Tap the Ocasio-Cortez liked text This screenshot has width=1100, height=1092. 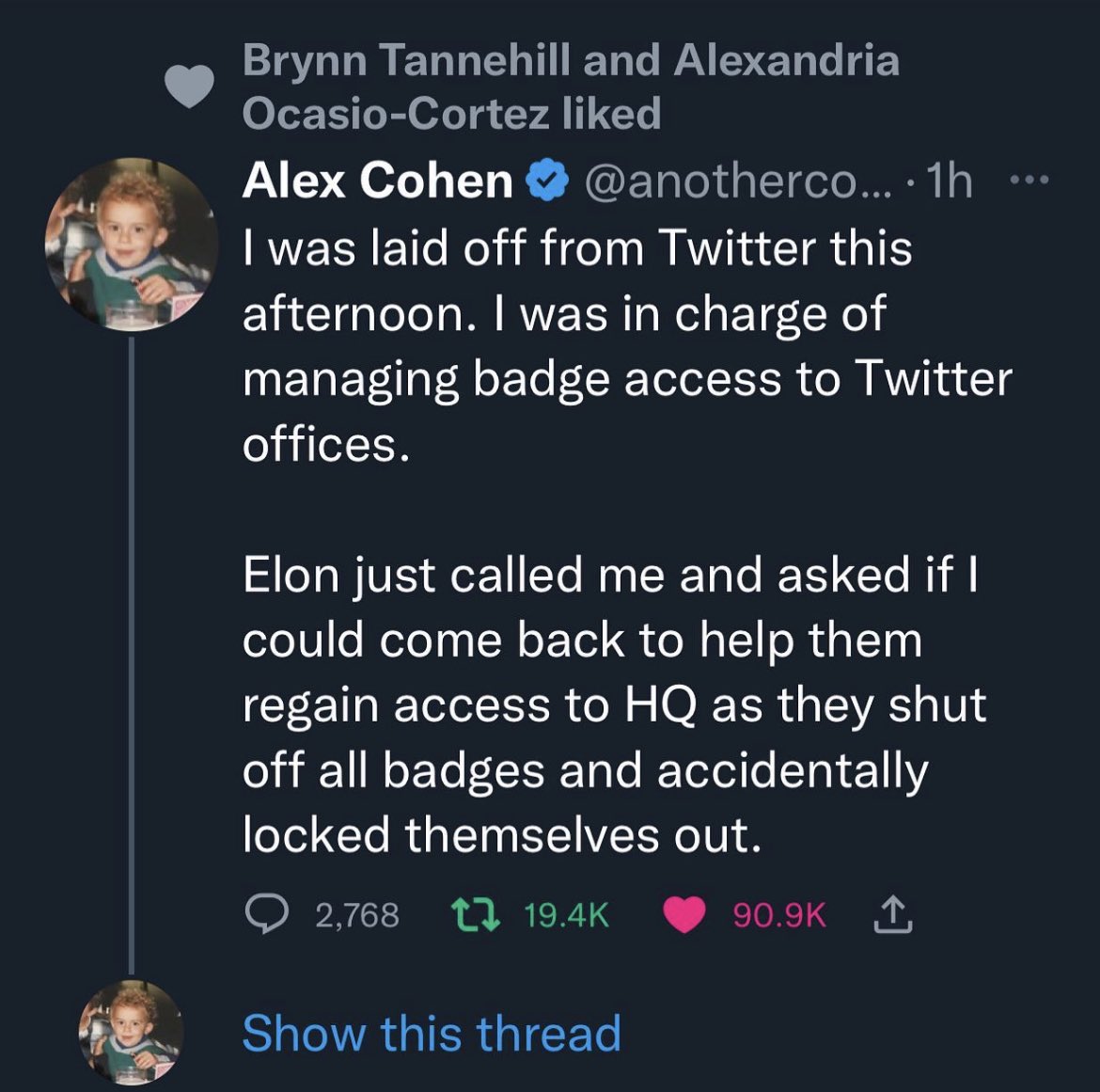452,113
